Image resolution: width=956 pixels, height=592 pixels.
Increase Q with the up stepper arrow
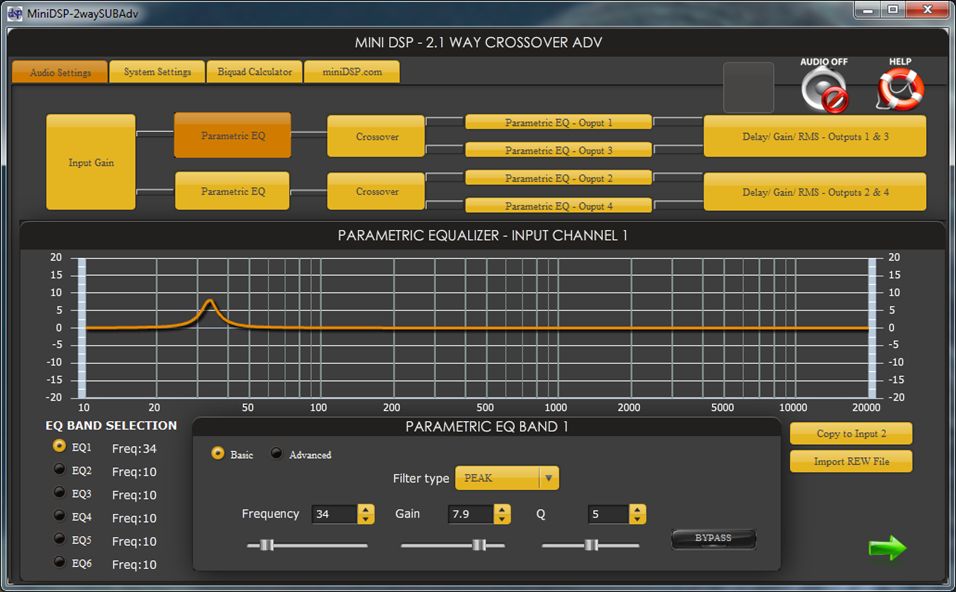637,509
